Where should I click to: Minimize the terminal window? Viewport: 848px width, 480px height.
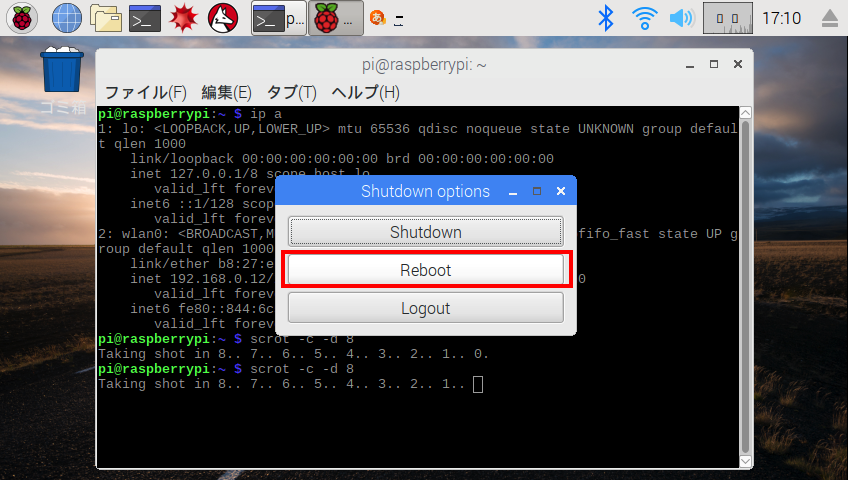click(x=690, y=65)
